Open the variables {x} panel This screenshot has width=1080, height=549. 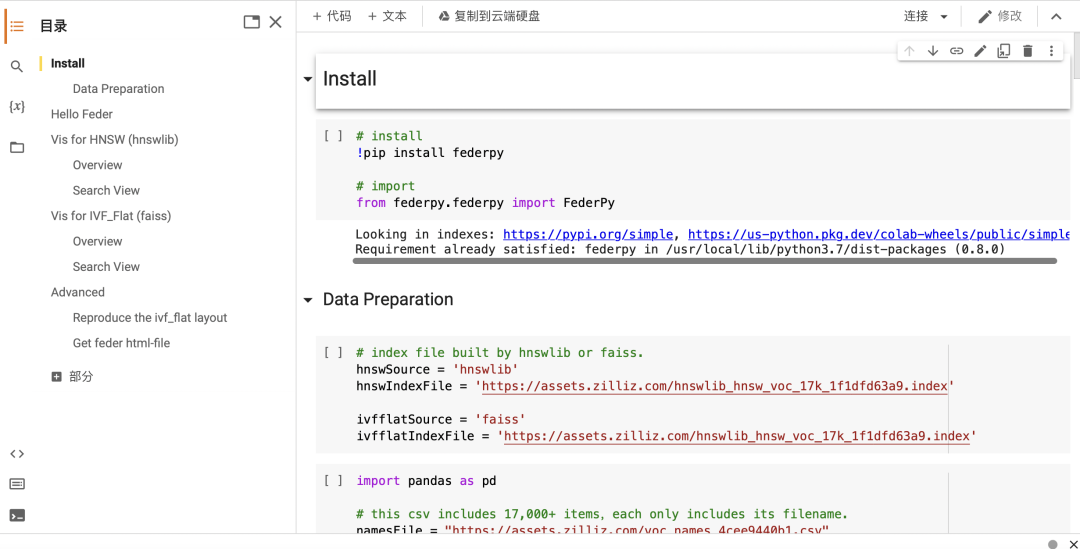click(x=17, y=106)
